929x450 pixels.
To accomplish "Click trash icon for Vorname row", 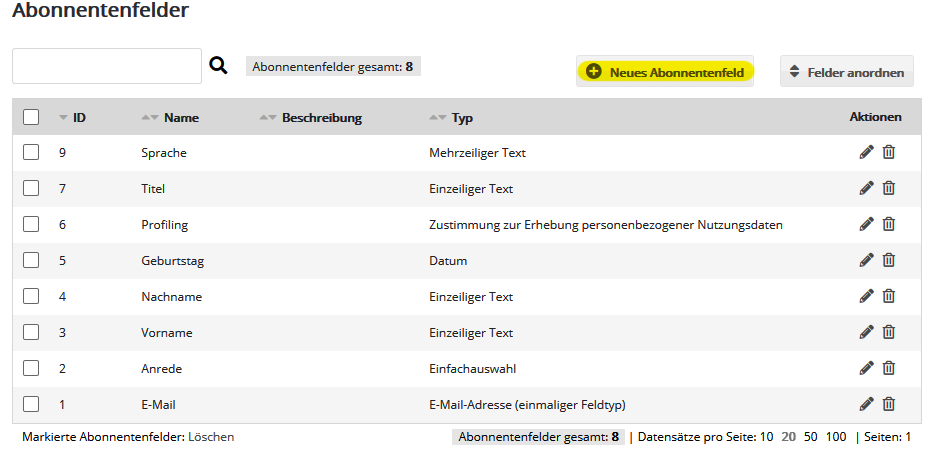I will [x=888, y=332].
